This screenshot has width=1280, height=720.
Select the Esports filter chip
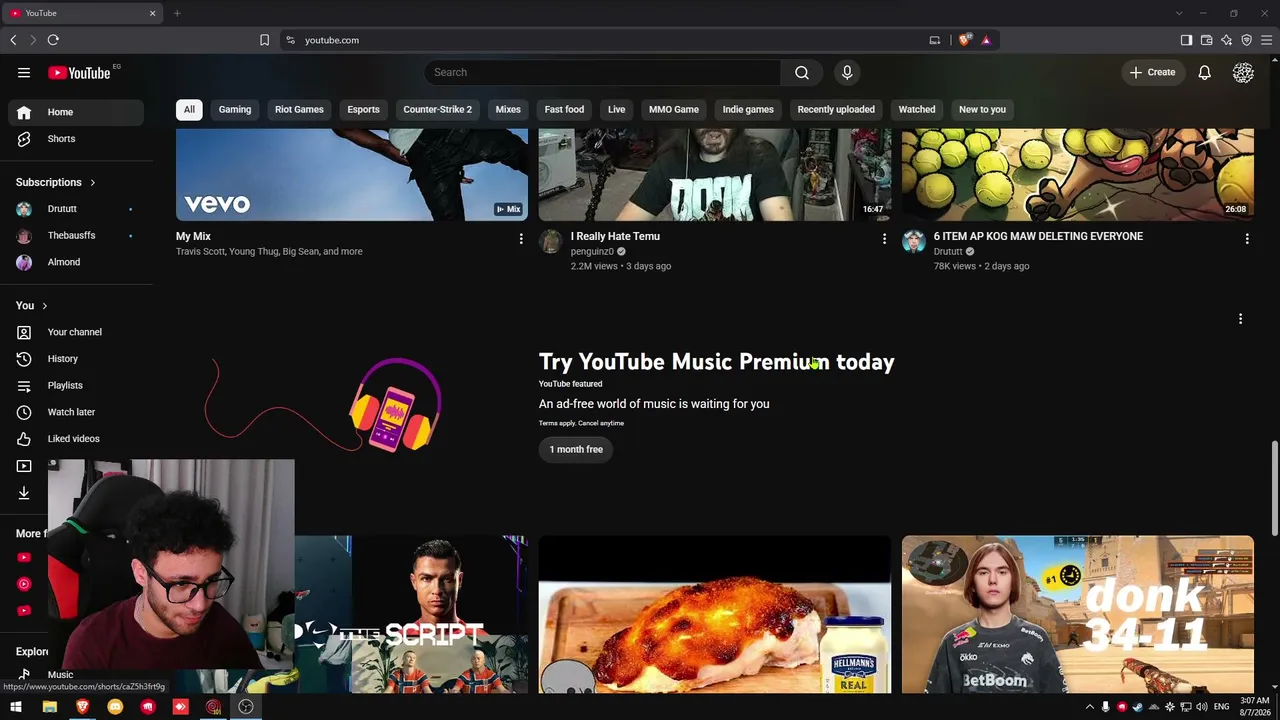click(x=363, y=109)
